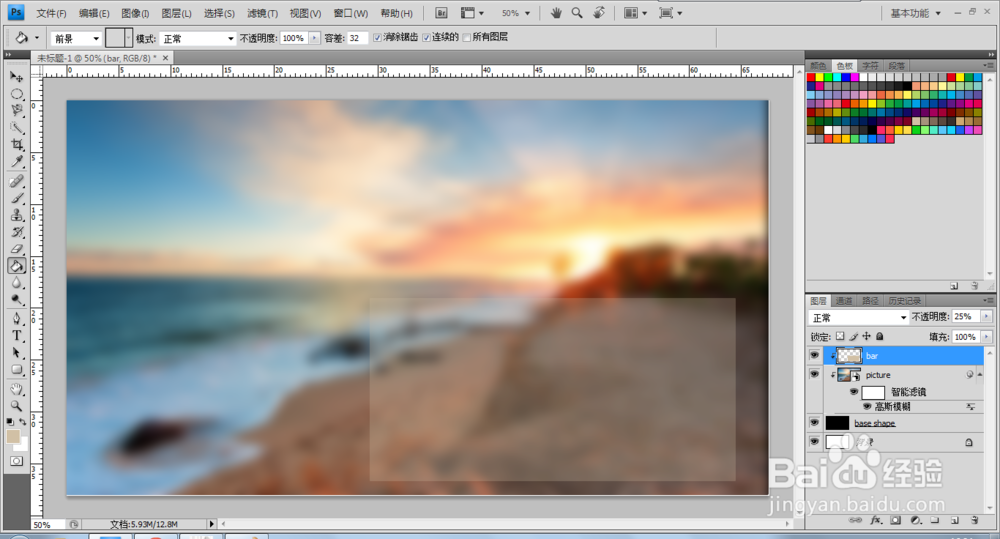Open the Layer (图层) menu
1000x539 pixels.
176,13
